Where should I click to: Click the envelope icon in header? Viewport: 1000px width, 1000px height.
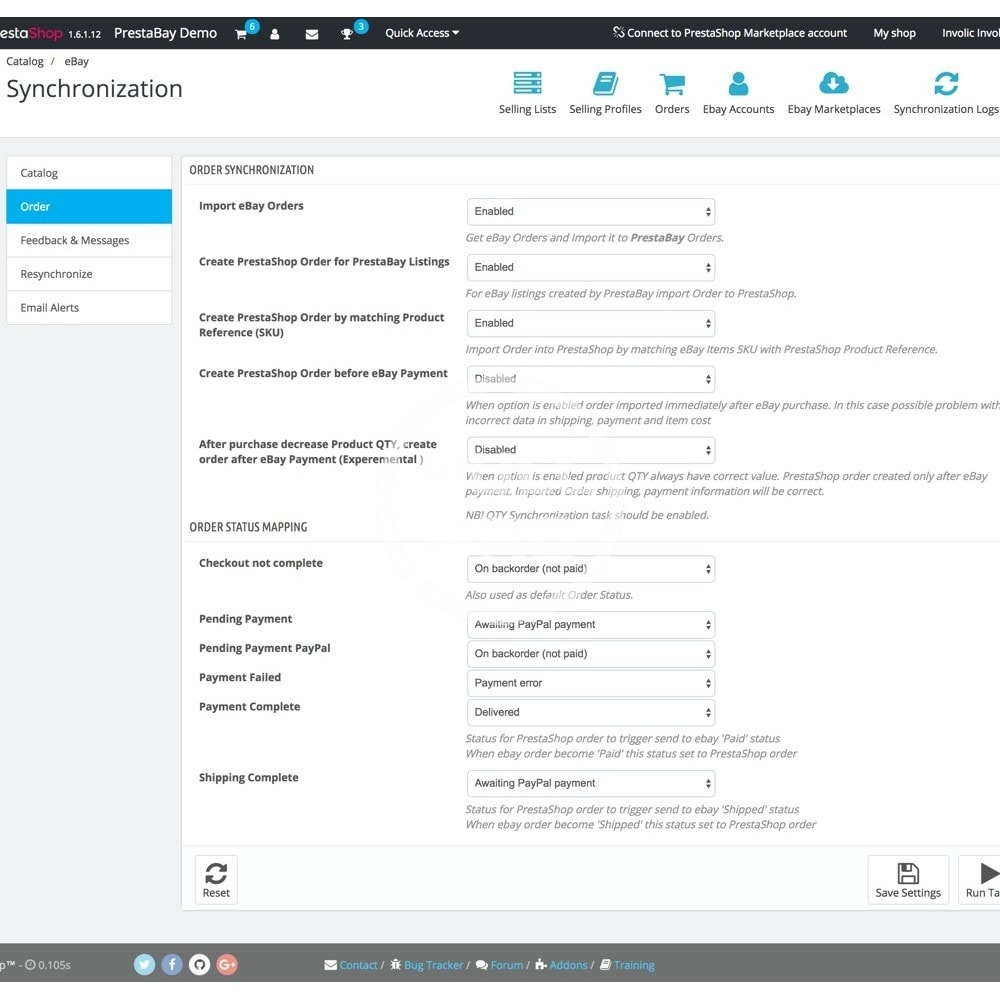[312, 34]
